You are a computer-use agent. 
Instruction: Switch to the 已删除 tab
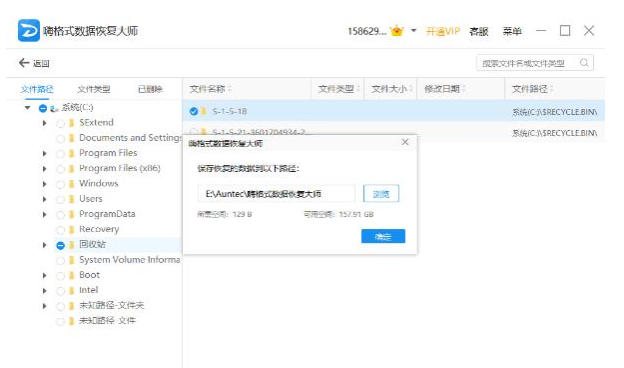[150, 89]
